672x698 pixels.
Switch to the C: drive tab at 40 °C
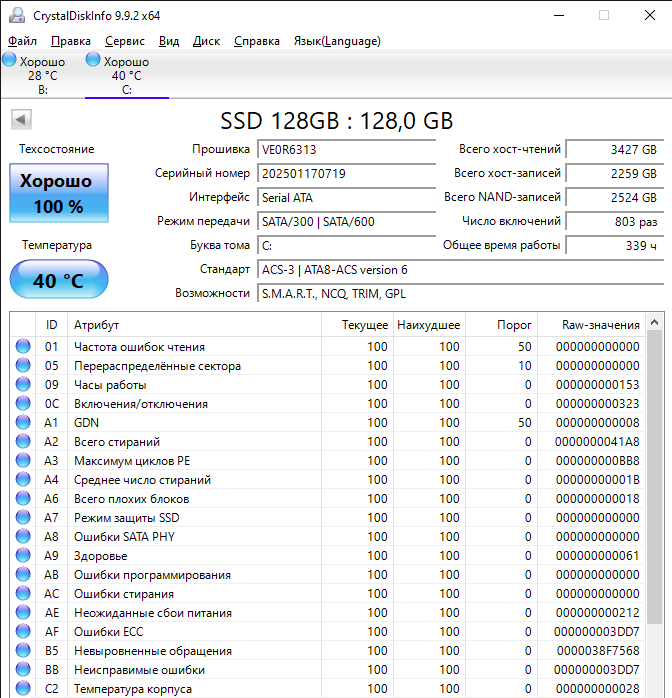click(127, 74)
